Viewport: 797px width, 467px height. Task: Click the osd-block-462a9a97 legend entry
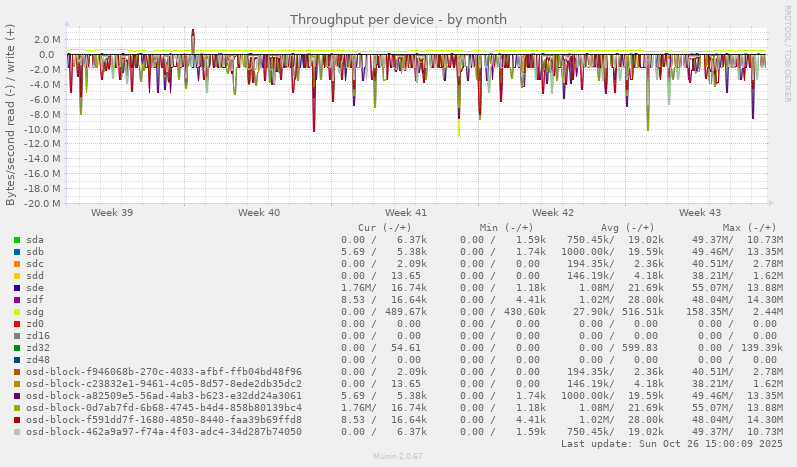point(163,432)
